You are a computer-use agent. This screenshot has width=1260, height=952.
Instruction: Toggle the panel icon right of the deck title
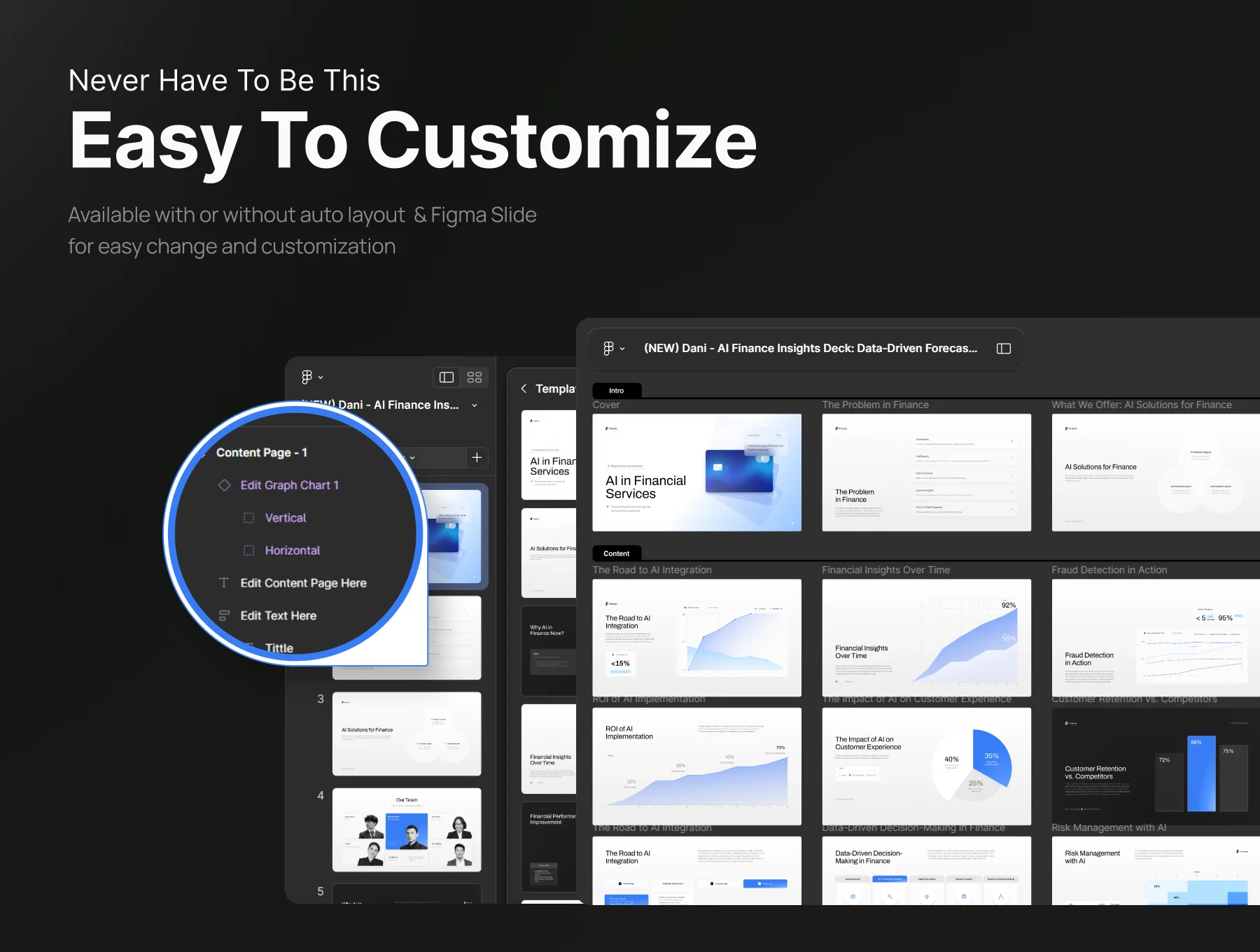pos(1004,349)
